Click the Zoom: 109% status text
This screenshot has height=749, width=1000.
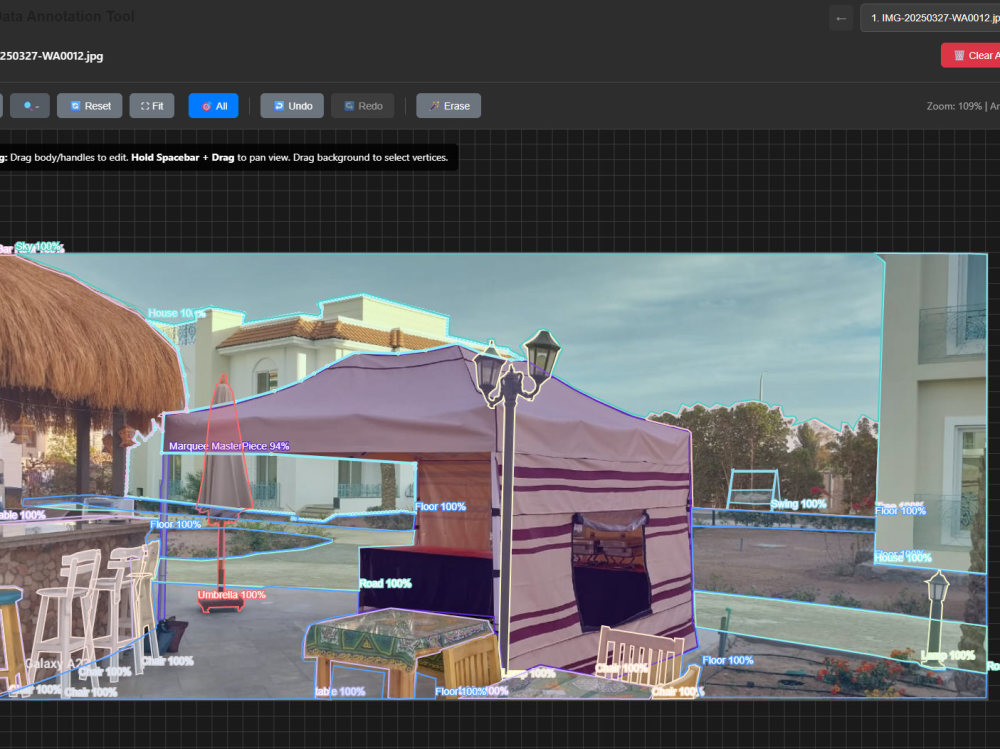click(x=954, y=106)
